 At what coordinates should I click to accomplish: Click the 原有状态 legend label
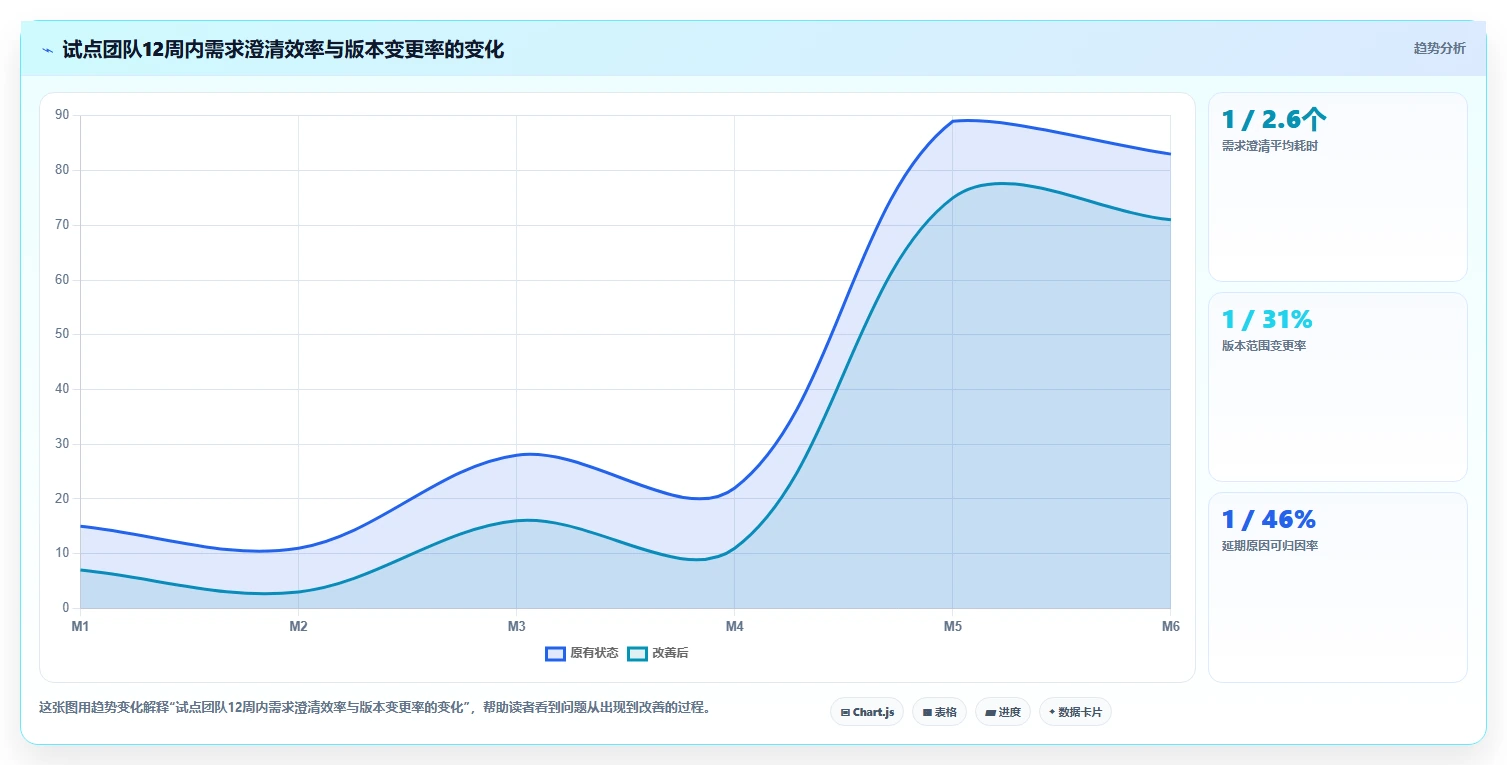[x=594, y=653]
